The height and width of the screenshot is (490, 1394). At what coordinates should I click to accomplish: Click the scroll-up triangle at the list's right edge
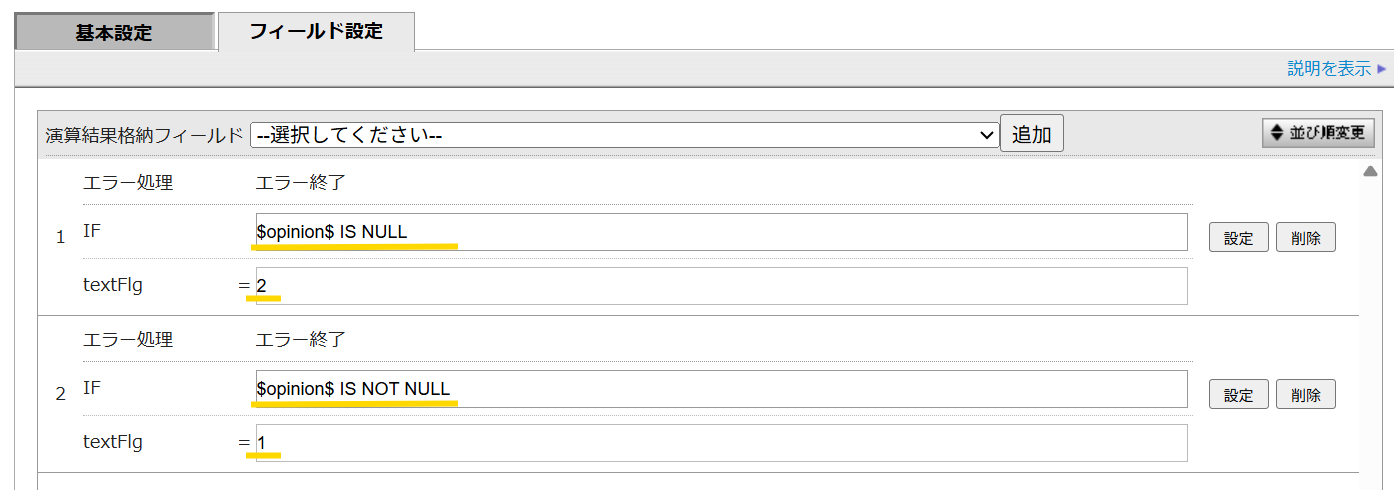[x=1370, y=171]
